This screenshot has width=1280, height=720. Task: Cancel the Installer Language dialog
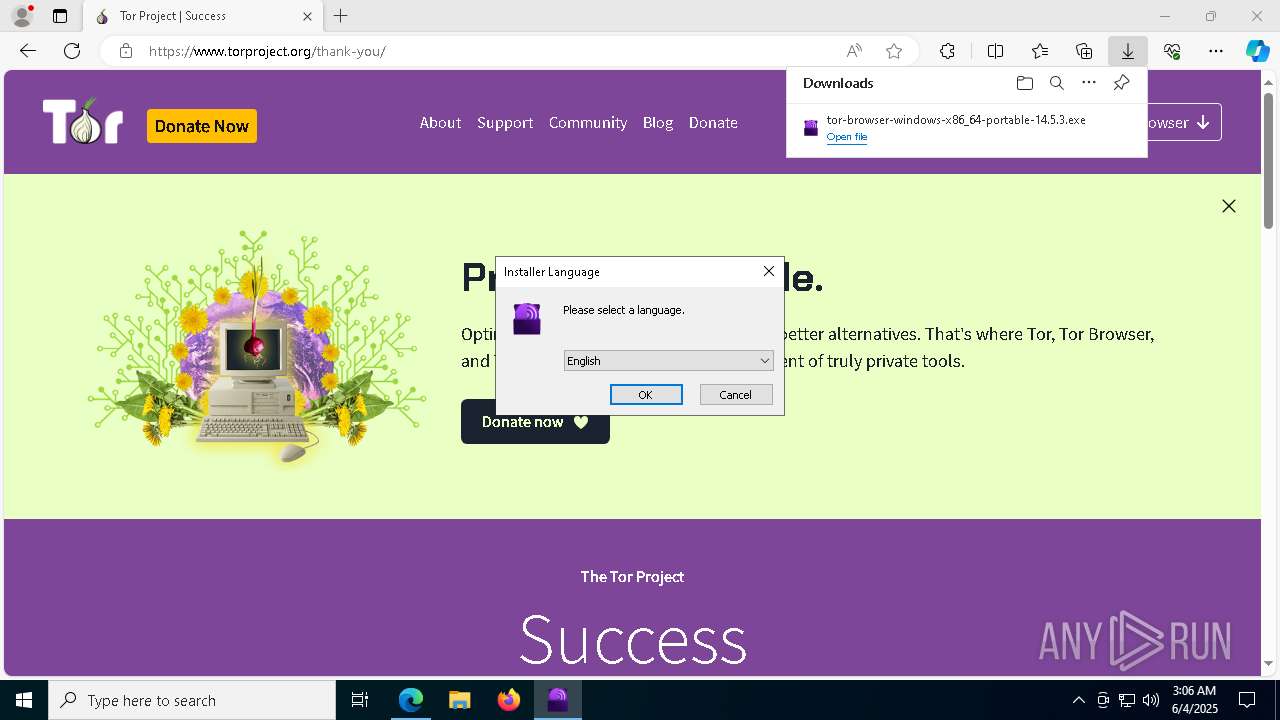click(736, 395)
